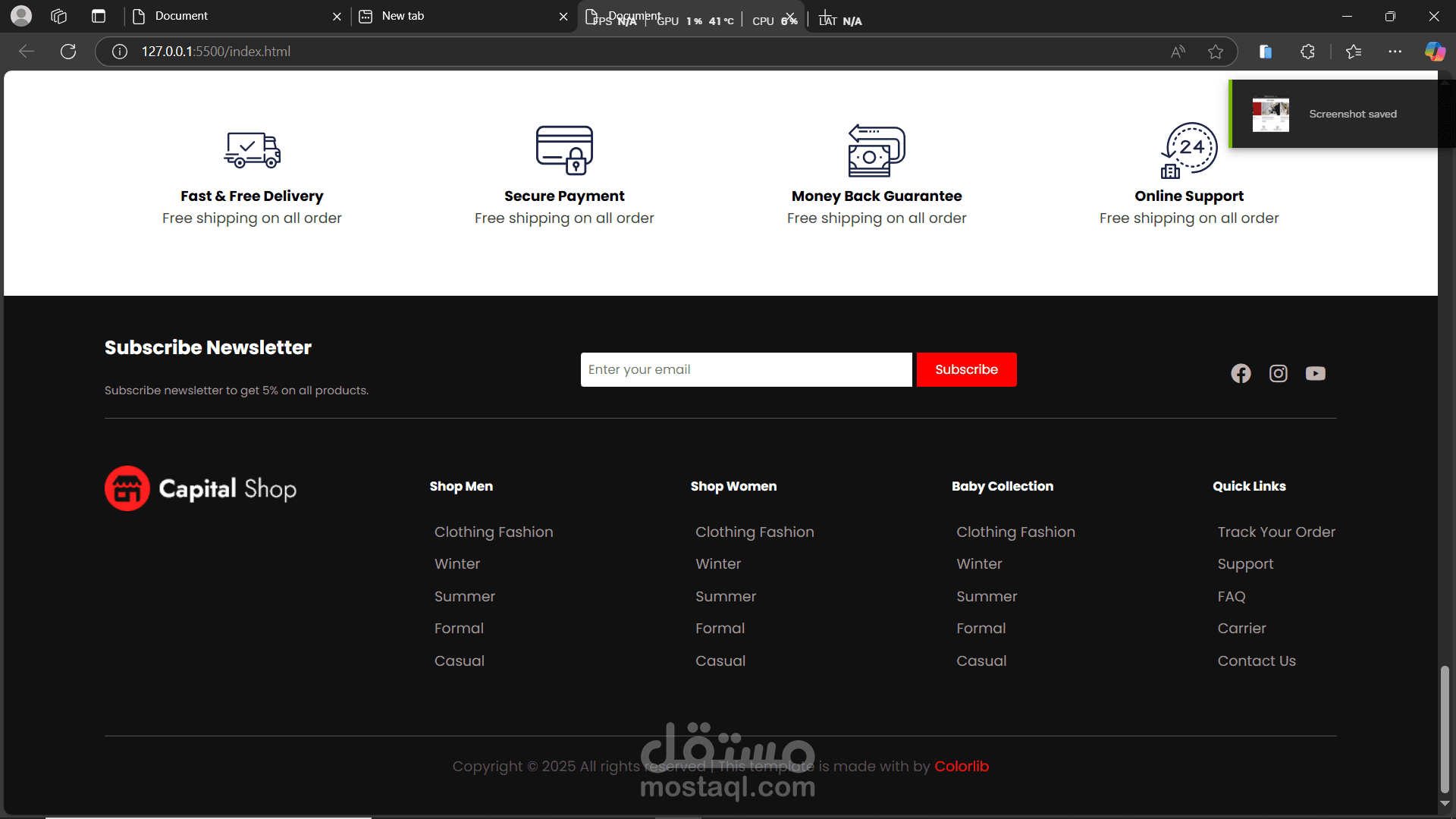Focus the Enter your email field
The width and height of the screenshot is (1456, 819).
[x=745, y=369]
